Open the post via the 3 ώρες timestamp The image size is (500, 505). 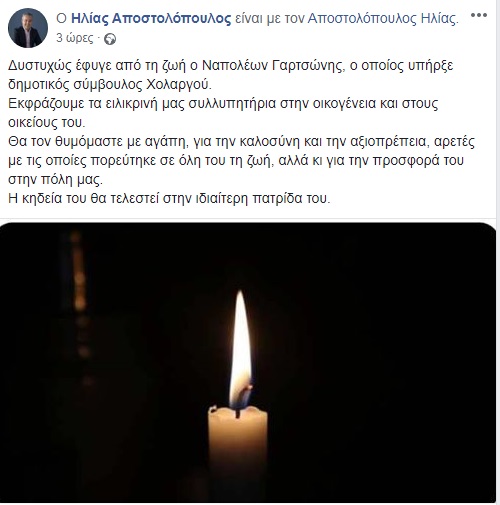tap(75, 38)
